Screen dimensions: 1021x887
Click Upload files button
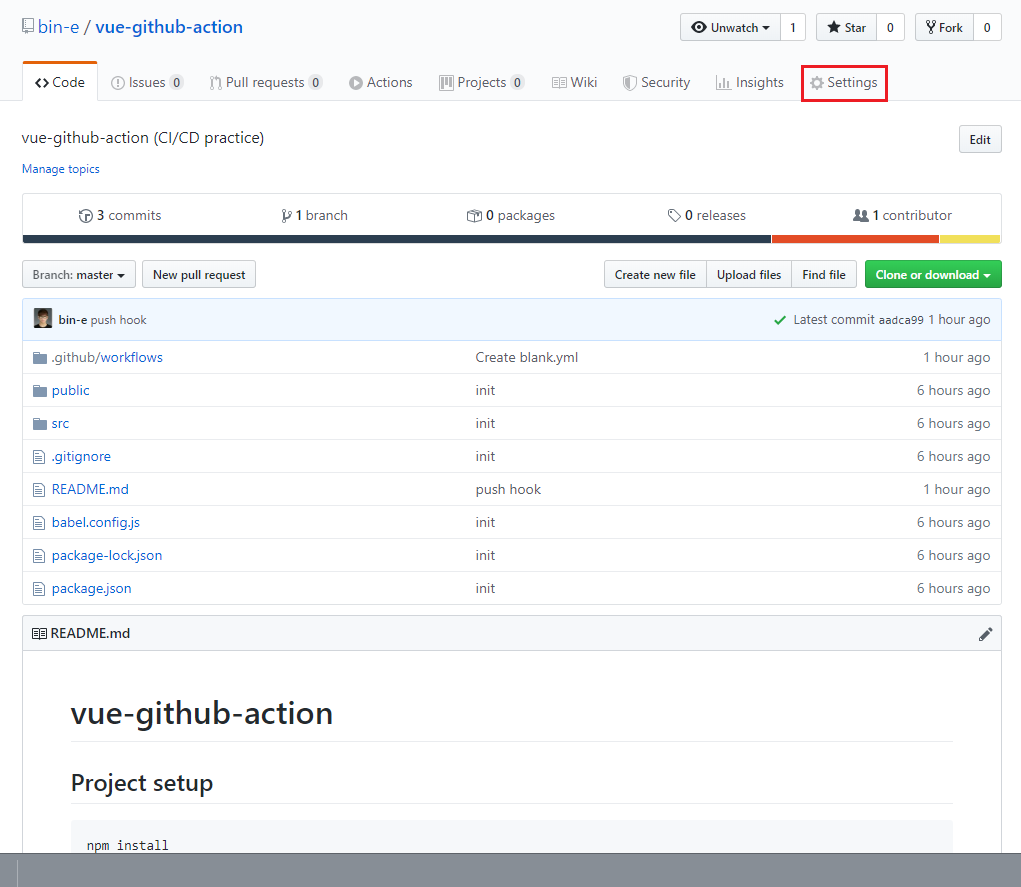point(749,274)
